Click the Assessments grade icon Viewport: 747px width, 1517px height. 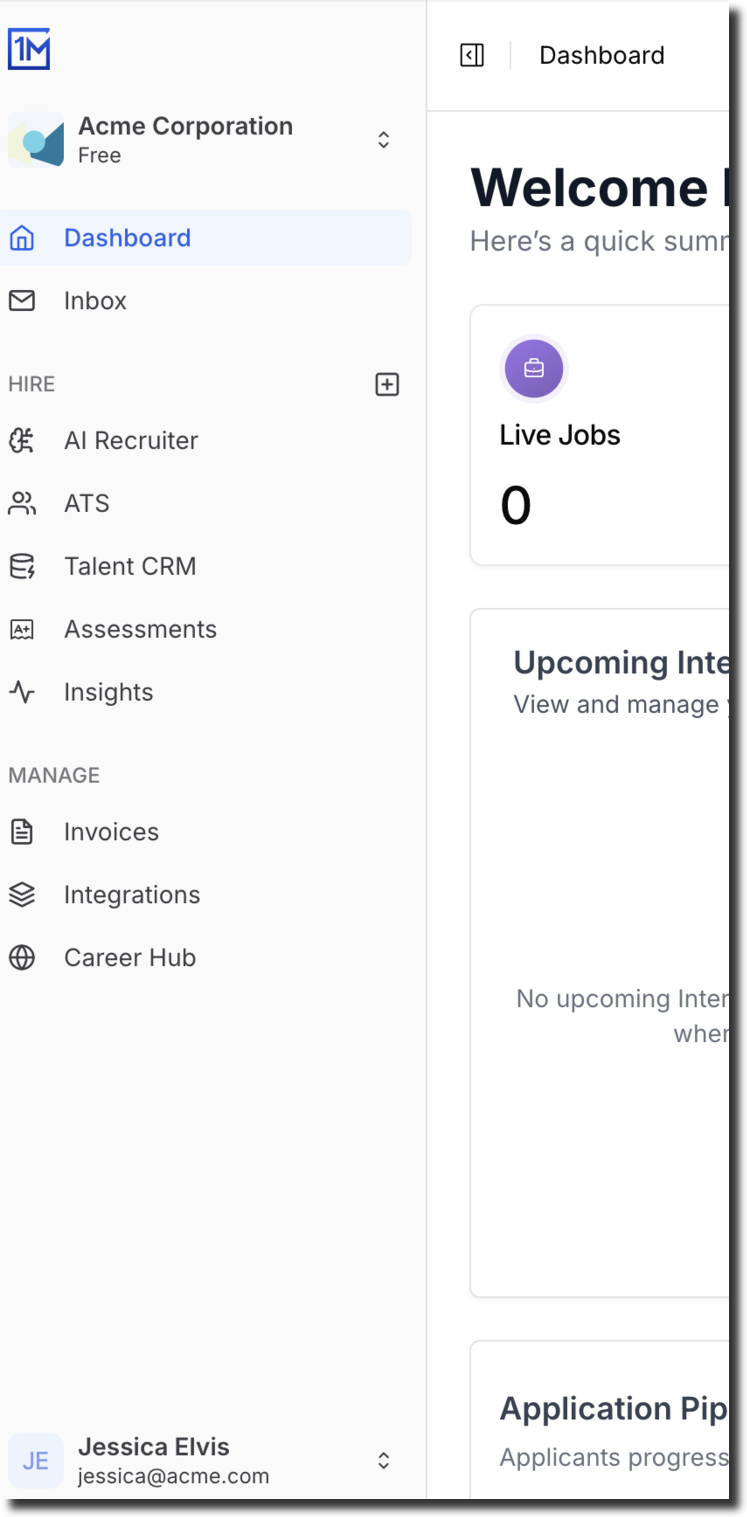[21, 629]
